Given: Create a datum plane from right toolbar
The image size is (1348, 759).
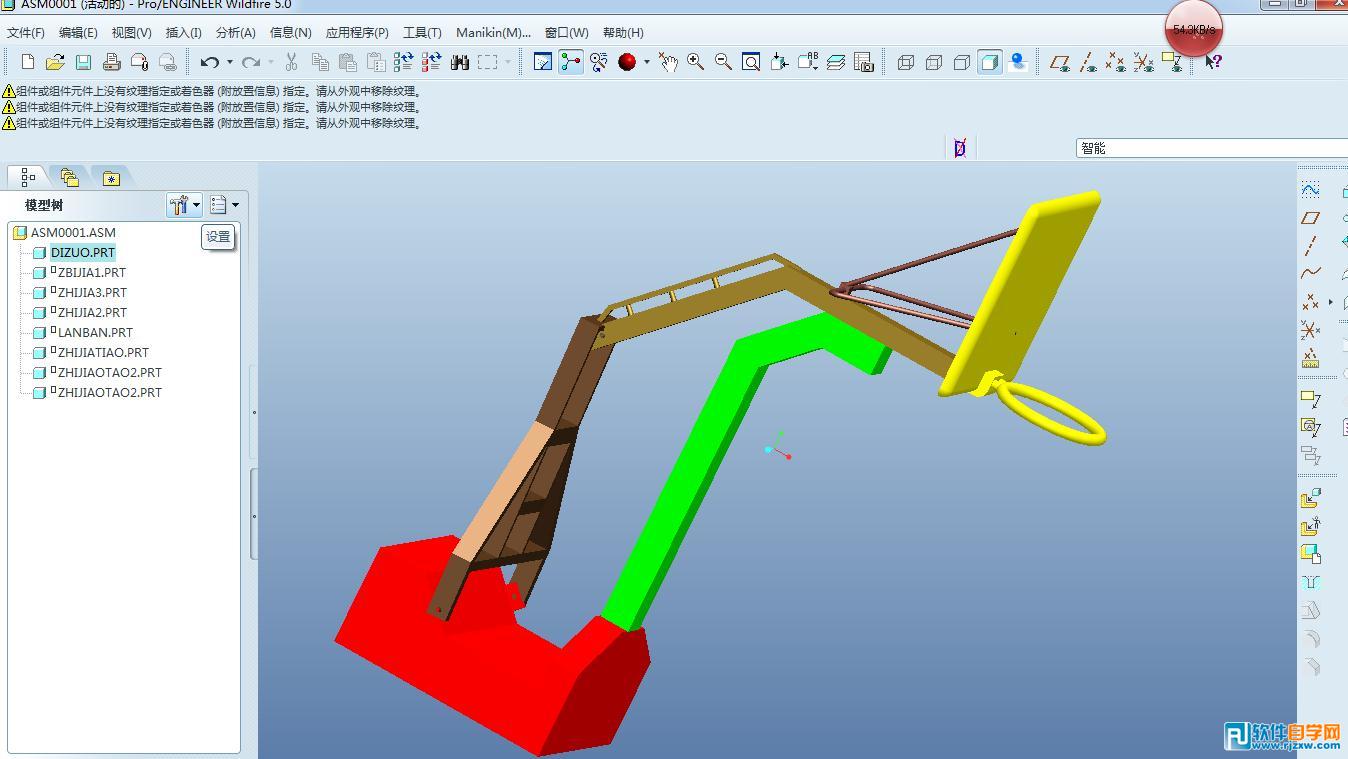Looking at the screenshot, I should (x=1310, y=217).
